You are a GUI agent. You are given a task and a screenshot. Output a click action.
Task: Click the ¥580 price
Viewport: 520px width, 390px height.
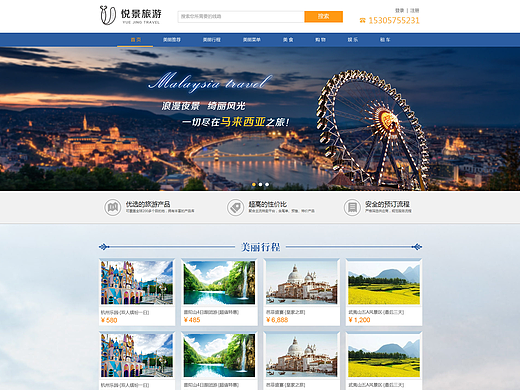coord(109,320)
